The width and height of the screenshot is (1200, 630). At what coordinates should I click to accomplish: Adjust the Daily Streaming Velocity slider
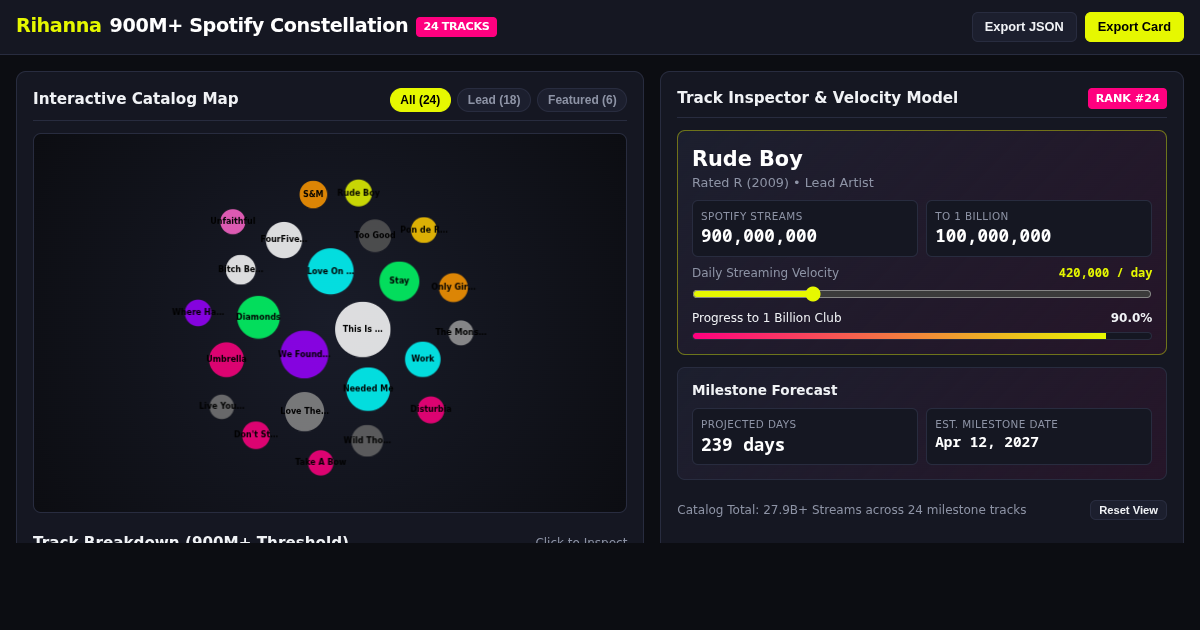coord(922,294)
